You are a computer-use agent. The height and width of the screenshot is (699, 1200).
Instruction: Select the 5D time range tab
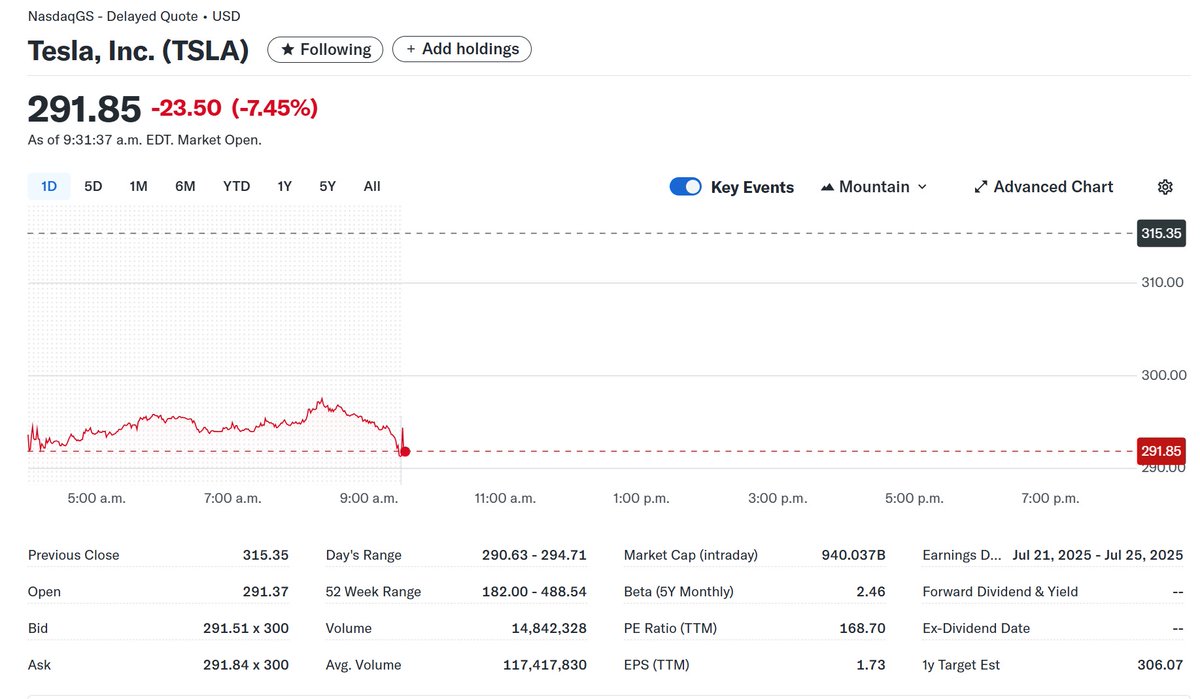tap(93, 186)
